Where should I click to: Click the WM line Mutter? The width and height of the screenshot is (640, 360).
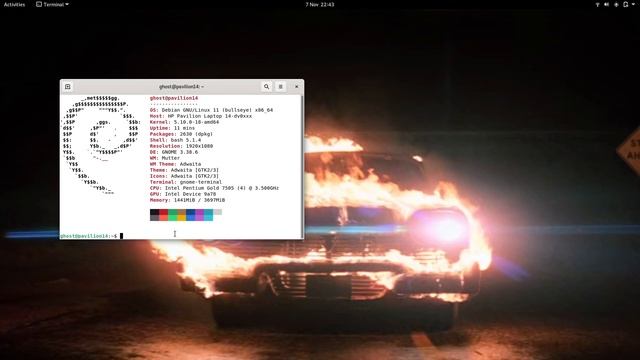tap(165, 158)
